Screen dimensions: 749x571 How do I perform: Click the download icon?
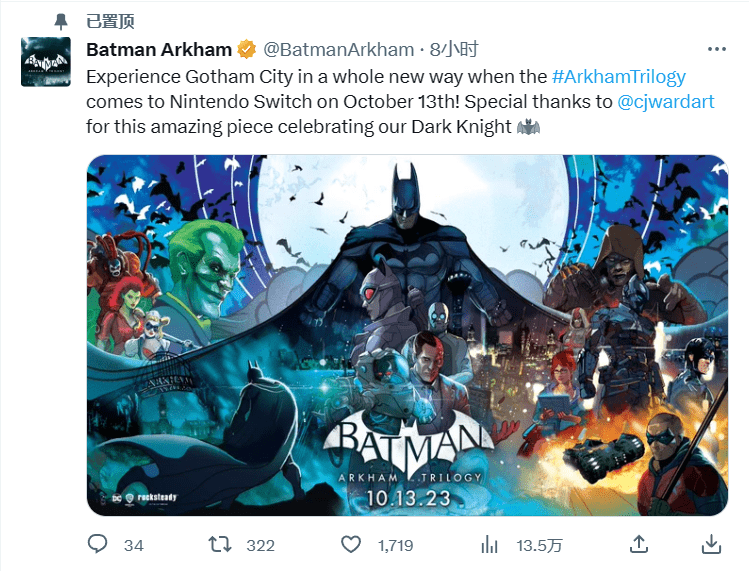(x=711, y=544)
